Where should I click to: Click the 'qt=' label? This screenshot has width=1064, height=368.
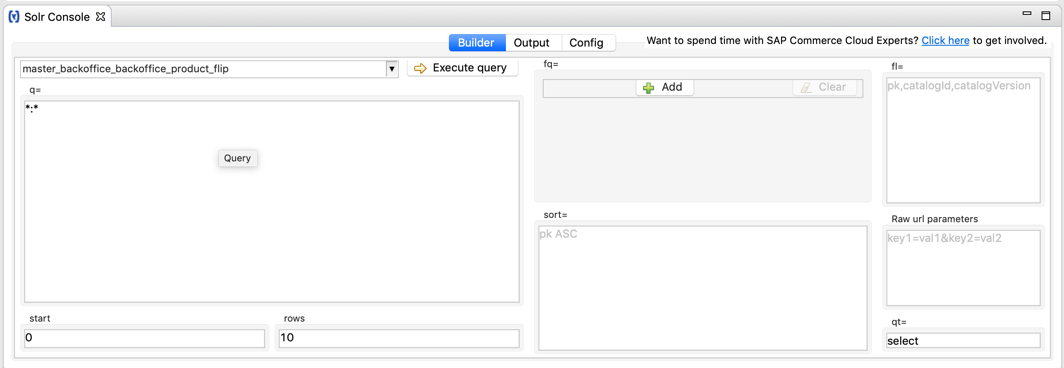(898, 322)
